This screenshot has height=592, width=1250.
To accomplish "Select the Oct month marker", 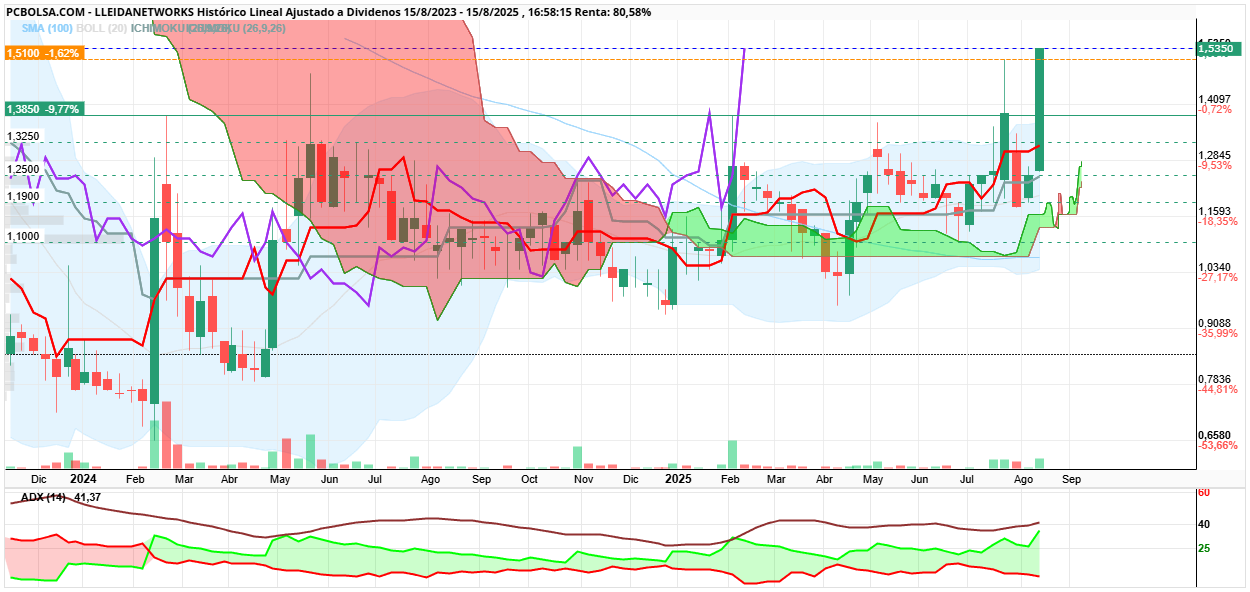I will [530, 480].
